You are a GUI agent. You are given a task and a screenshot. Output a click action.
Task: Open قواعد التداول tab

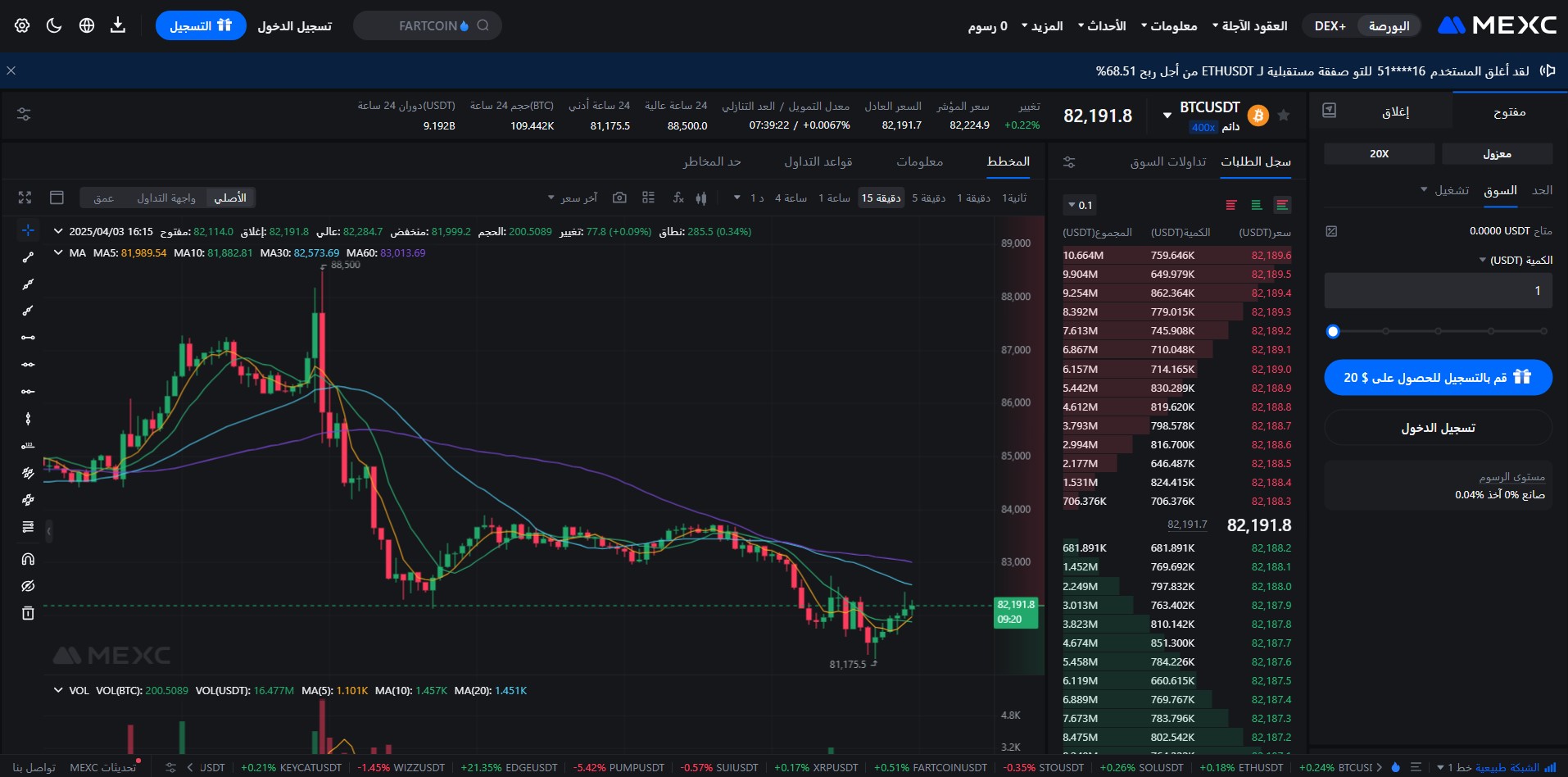[x=818, y=161]
